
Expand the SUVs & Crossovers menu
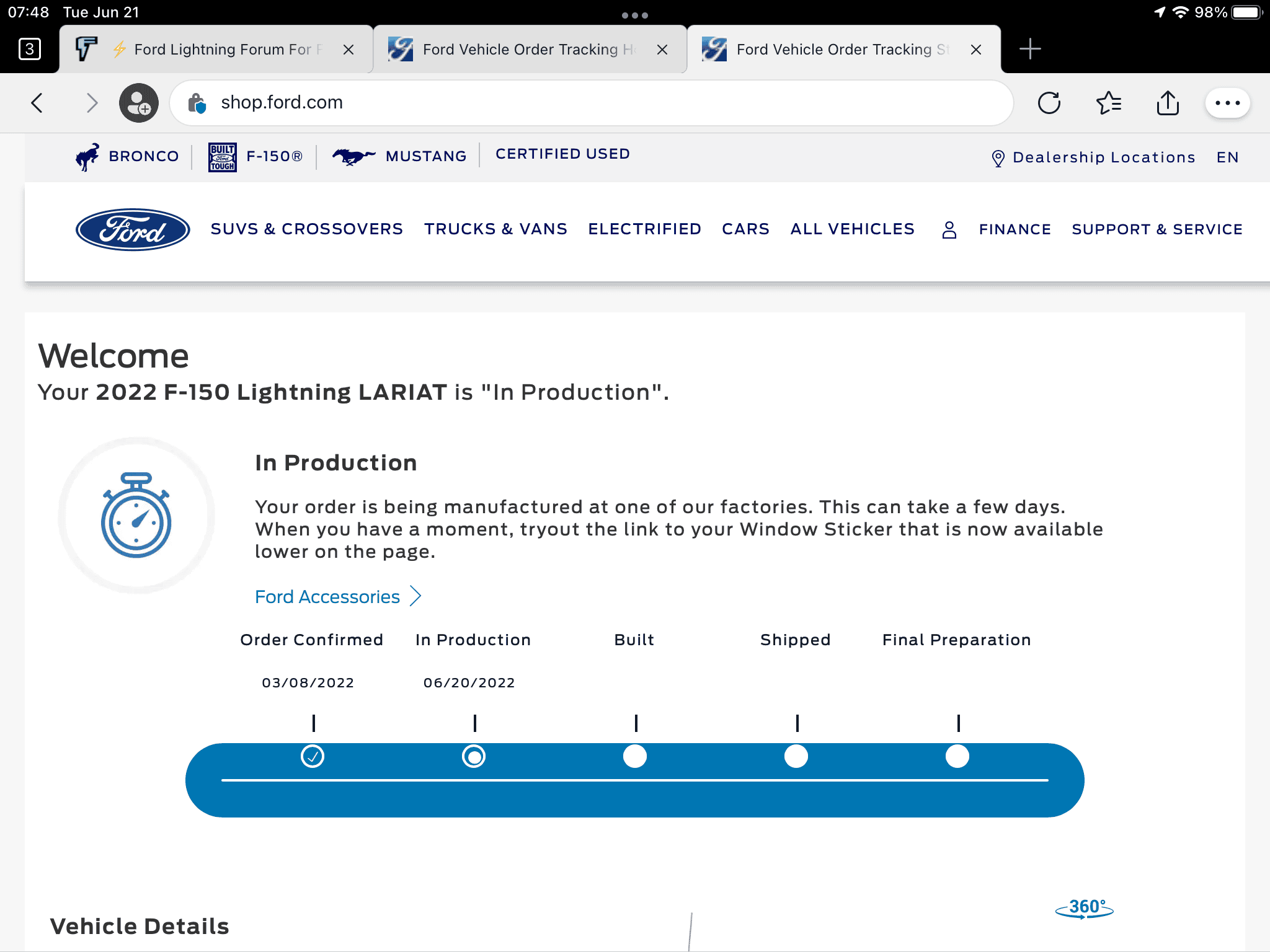tap(306, 229)
